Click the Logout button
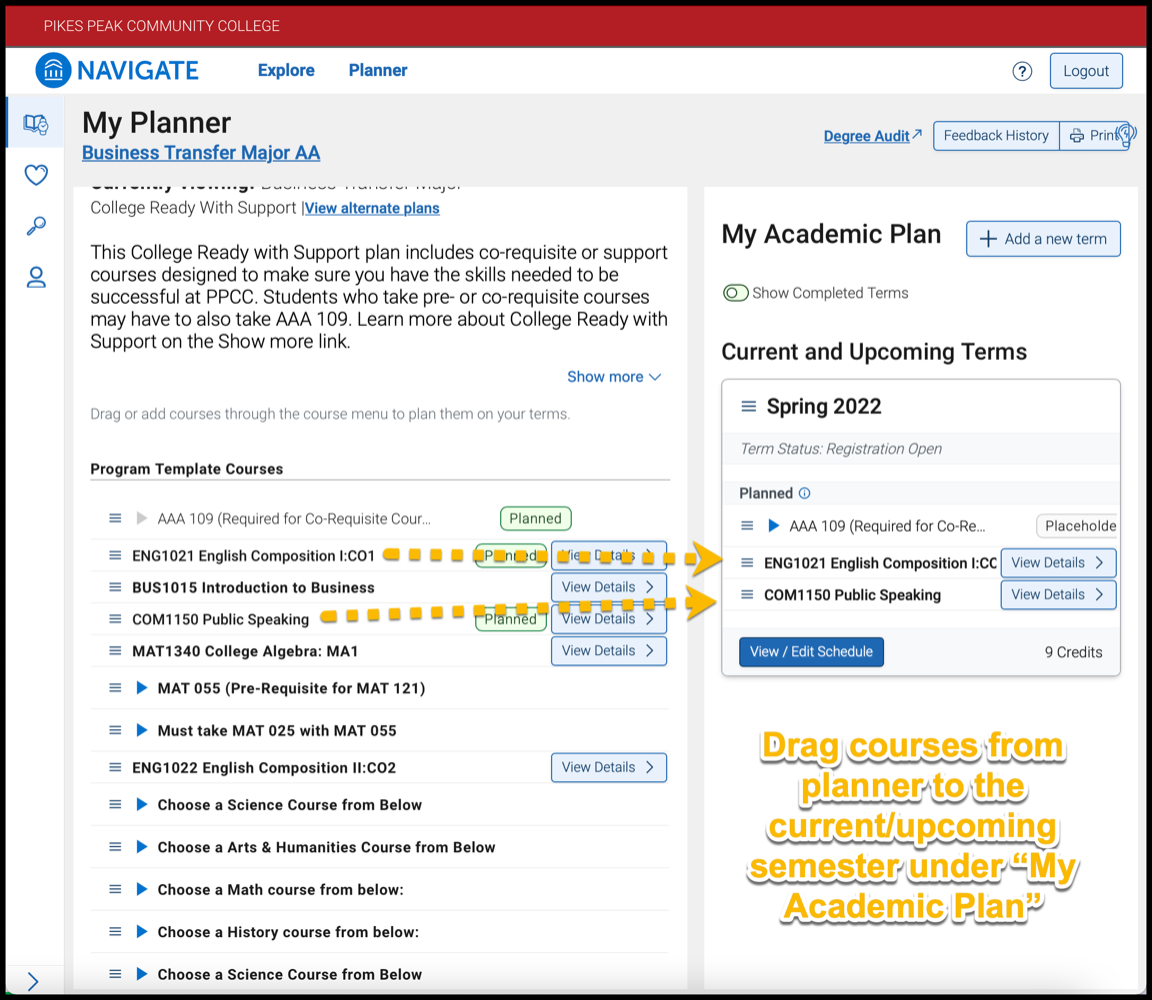The height and width of the screenshot is (1000, 1152). 1086,71
